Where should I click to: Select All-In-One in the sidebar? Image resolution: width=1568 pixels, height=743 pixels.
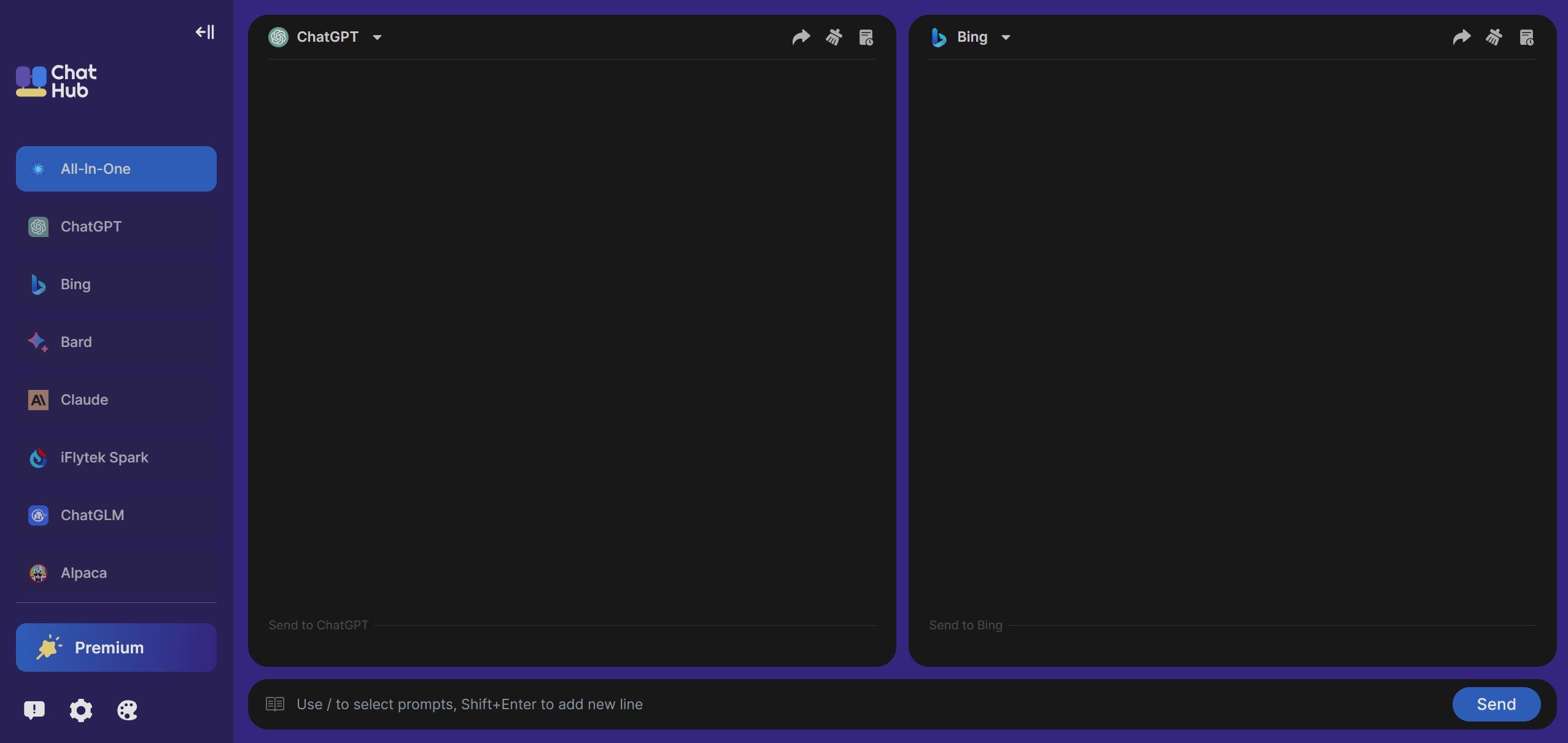[x=116, y=169]
